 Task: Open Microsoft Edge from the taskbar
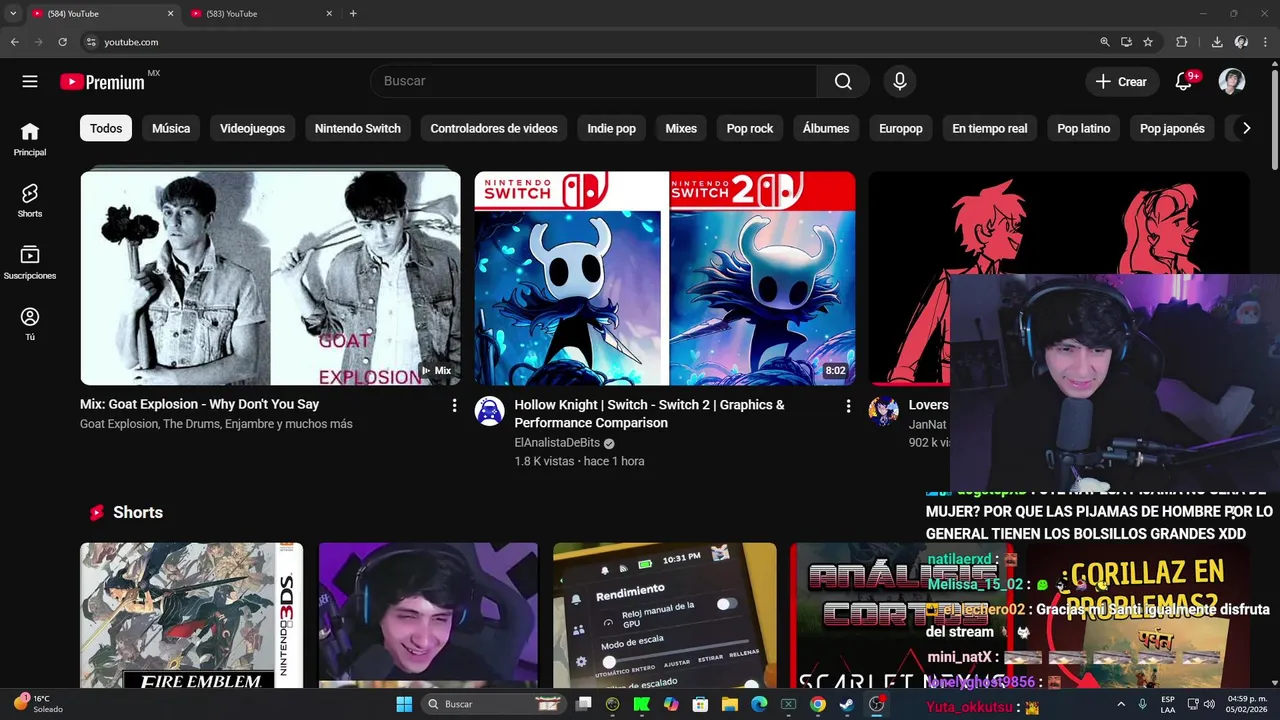758,704
